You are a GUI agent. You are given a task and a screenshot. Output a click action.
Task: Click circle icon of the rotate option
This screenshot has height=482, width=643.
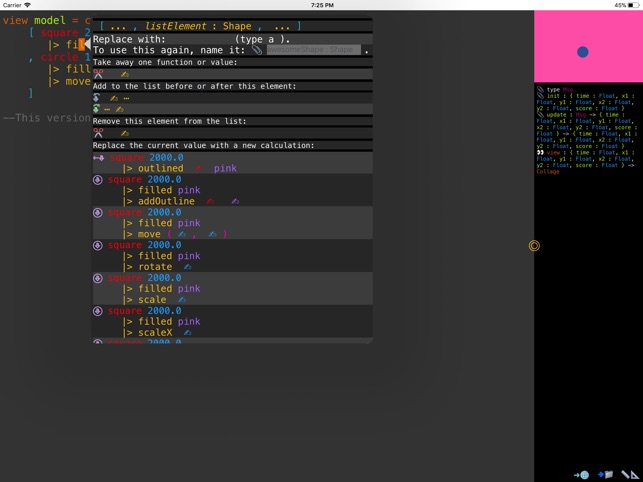98,245
